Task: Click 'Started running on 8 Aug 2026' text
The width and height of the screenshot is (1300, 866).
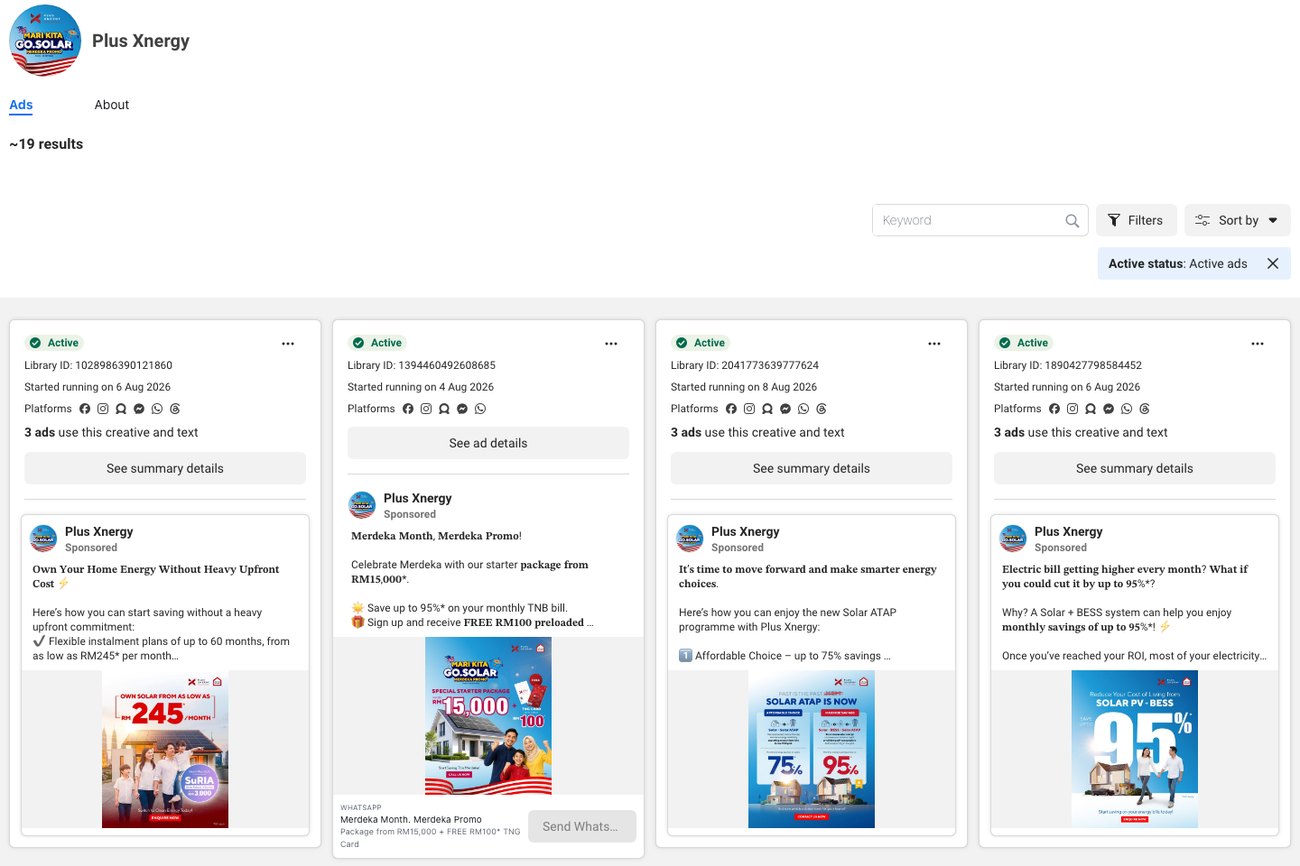Action: pyautogui.click(x=744, y=387)
